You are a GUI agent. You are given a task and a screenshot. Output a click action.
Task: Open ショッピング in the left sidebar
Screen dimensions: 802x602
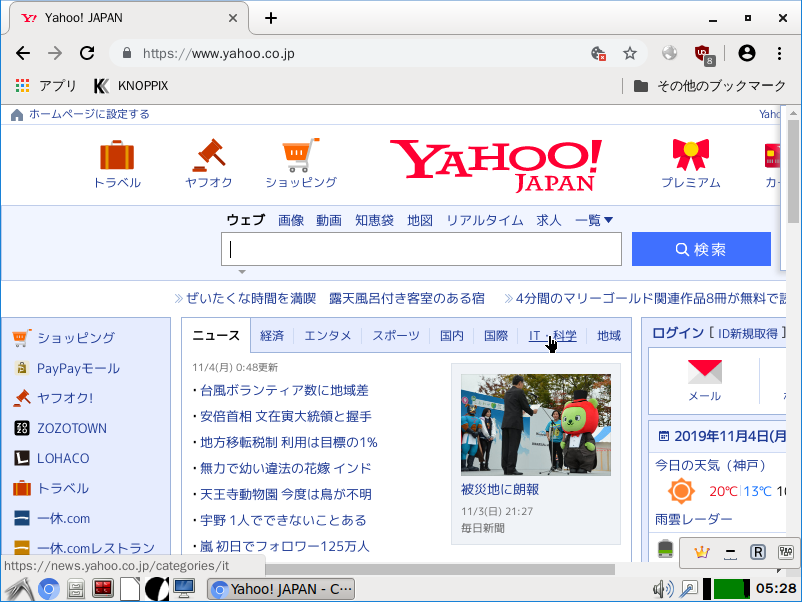pos(76,338)
